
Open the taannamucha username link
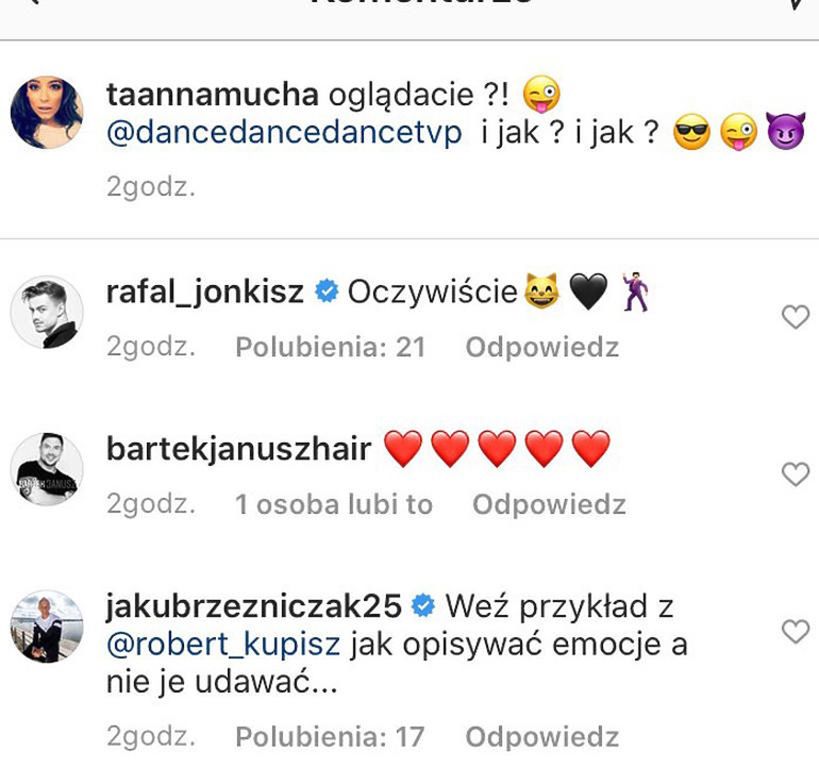212,95
